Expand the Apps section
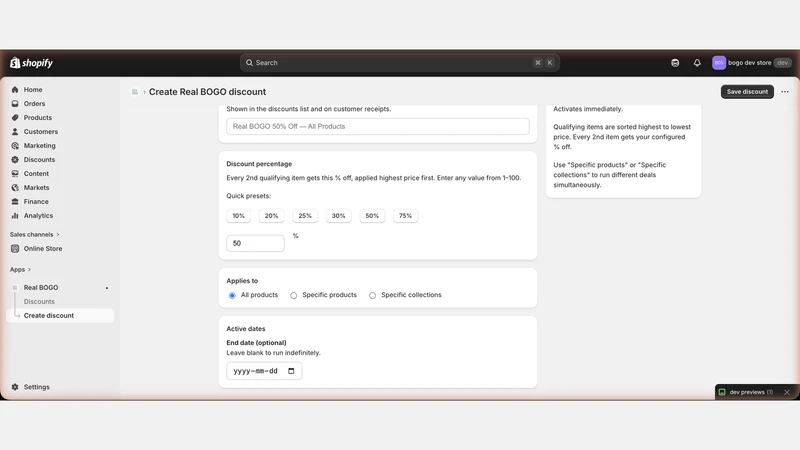Screen dimensions: 800x450 coord(20,269)
